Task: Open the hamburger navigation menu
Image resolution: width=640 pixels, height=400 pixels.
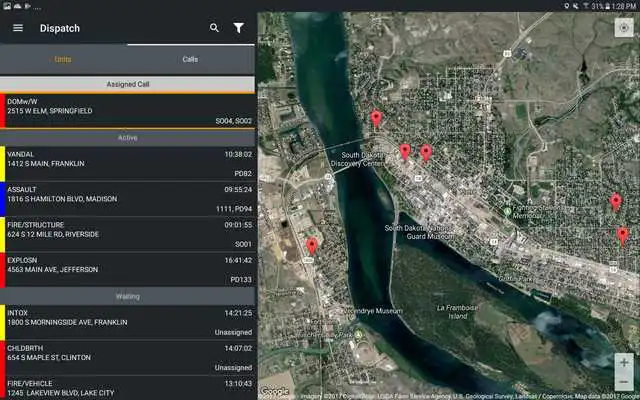Action: point(18,28)
